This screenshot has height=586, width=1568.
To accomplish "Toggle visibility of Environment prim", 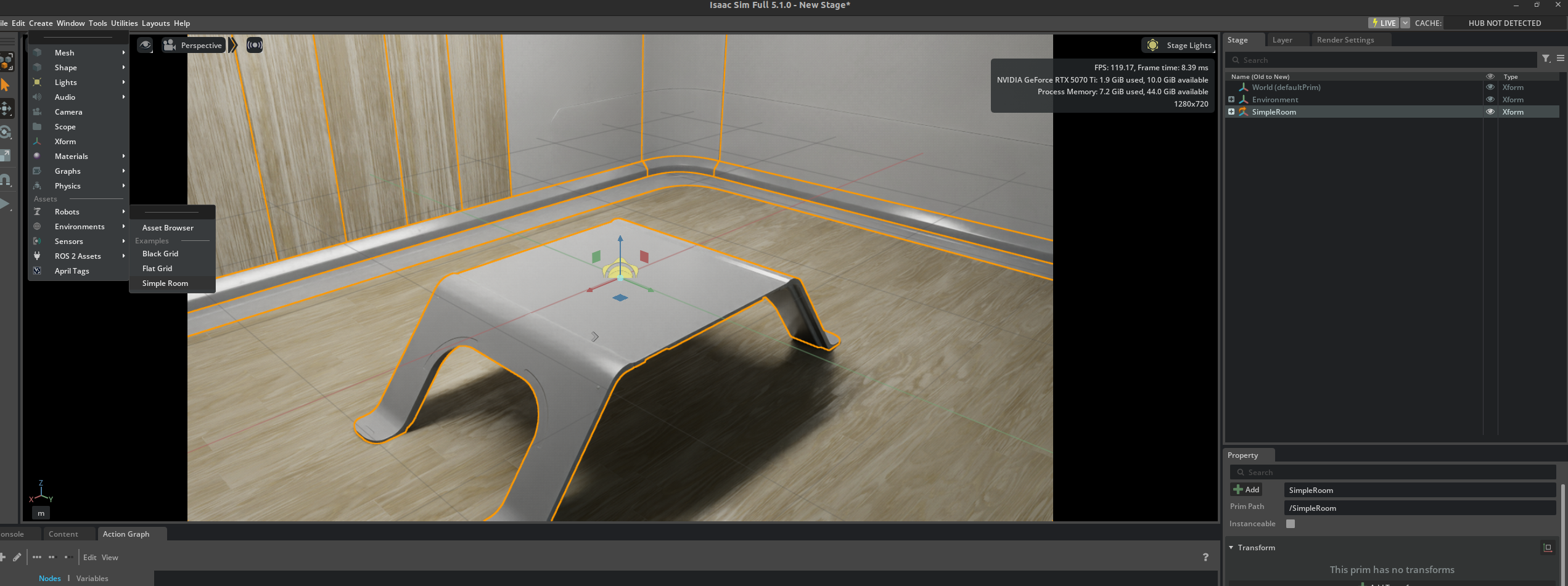I will (1490, 99).
